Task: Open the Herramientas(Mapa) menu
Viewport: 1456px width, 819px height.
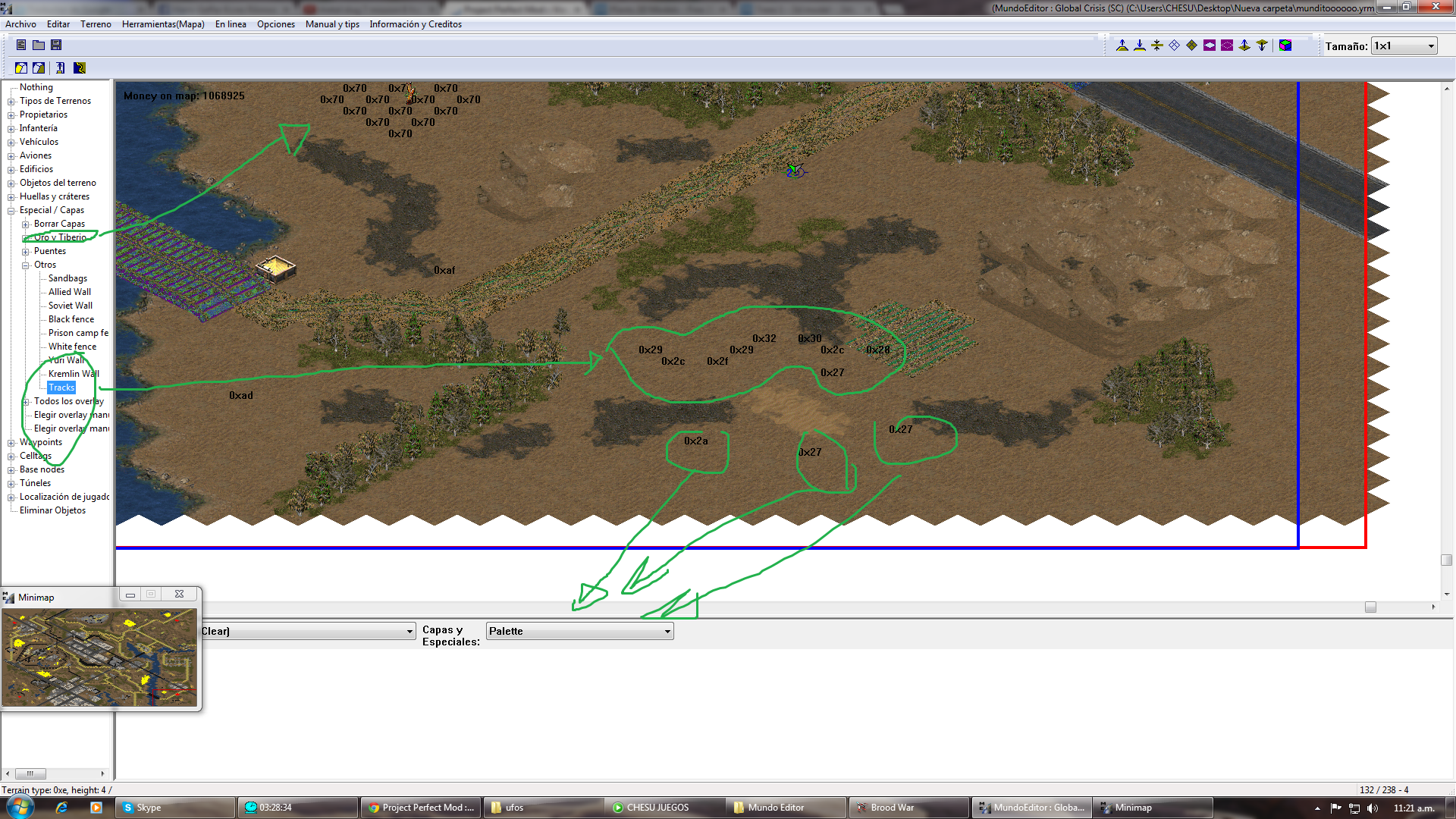Action: [162, 24]
